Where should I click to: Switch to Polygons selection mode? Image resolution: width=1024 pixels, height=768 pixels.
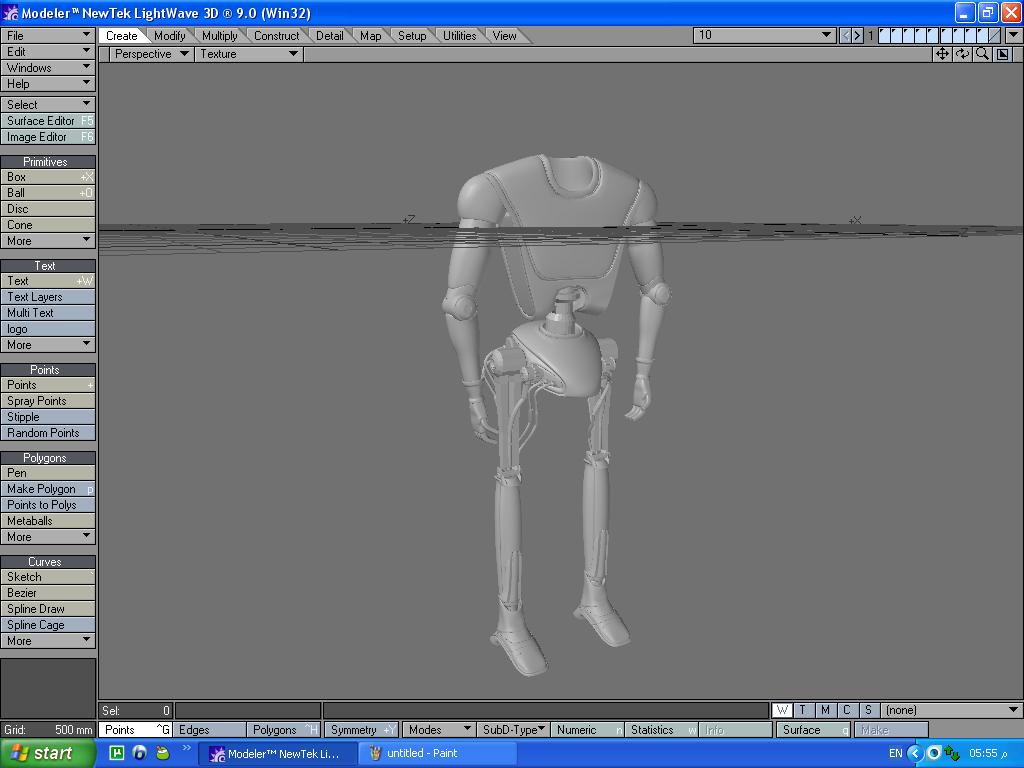click(283, 729)
